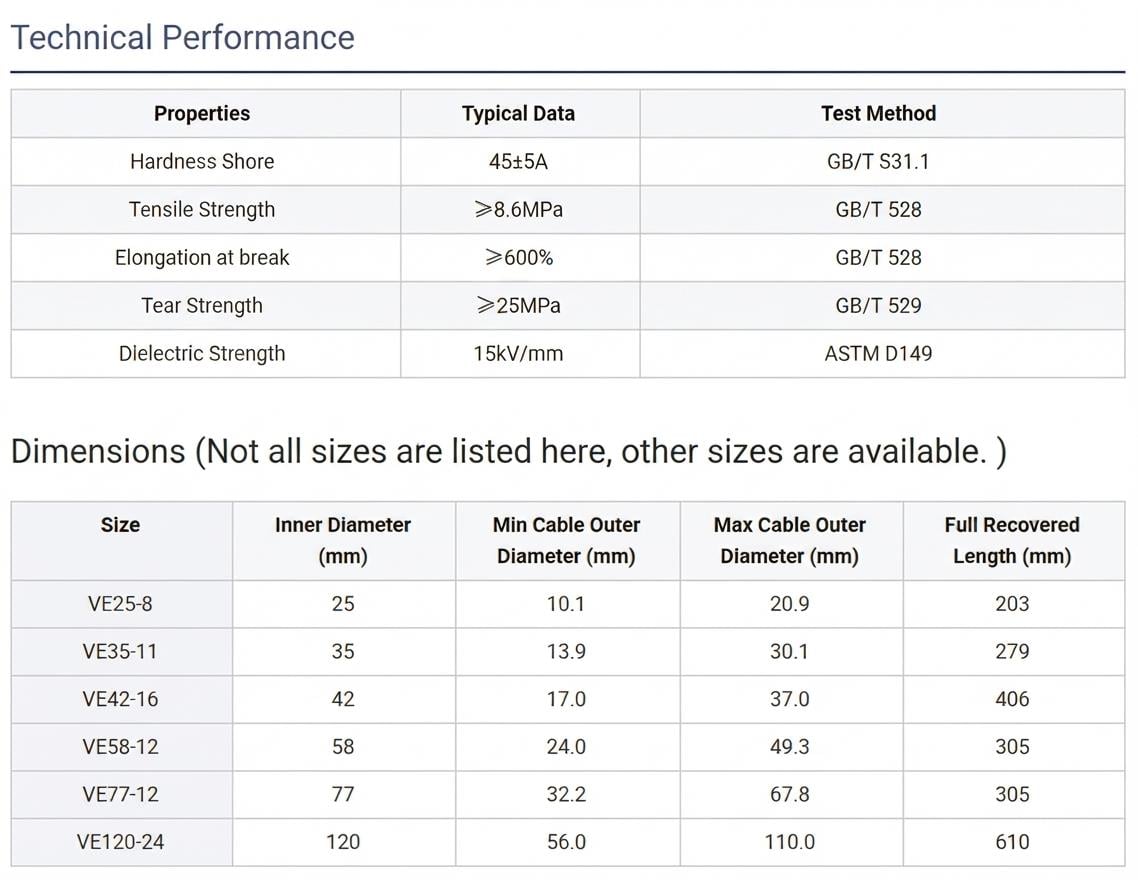
Task: Click the VE35-11 size cell
Action: [x=120, y=651]
